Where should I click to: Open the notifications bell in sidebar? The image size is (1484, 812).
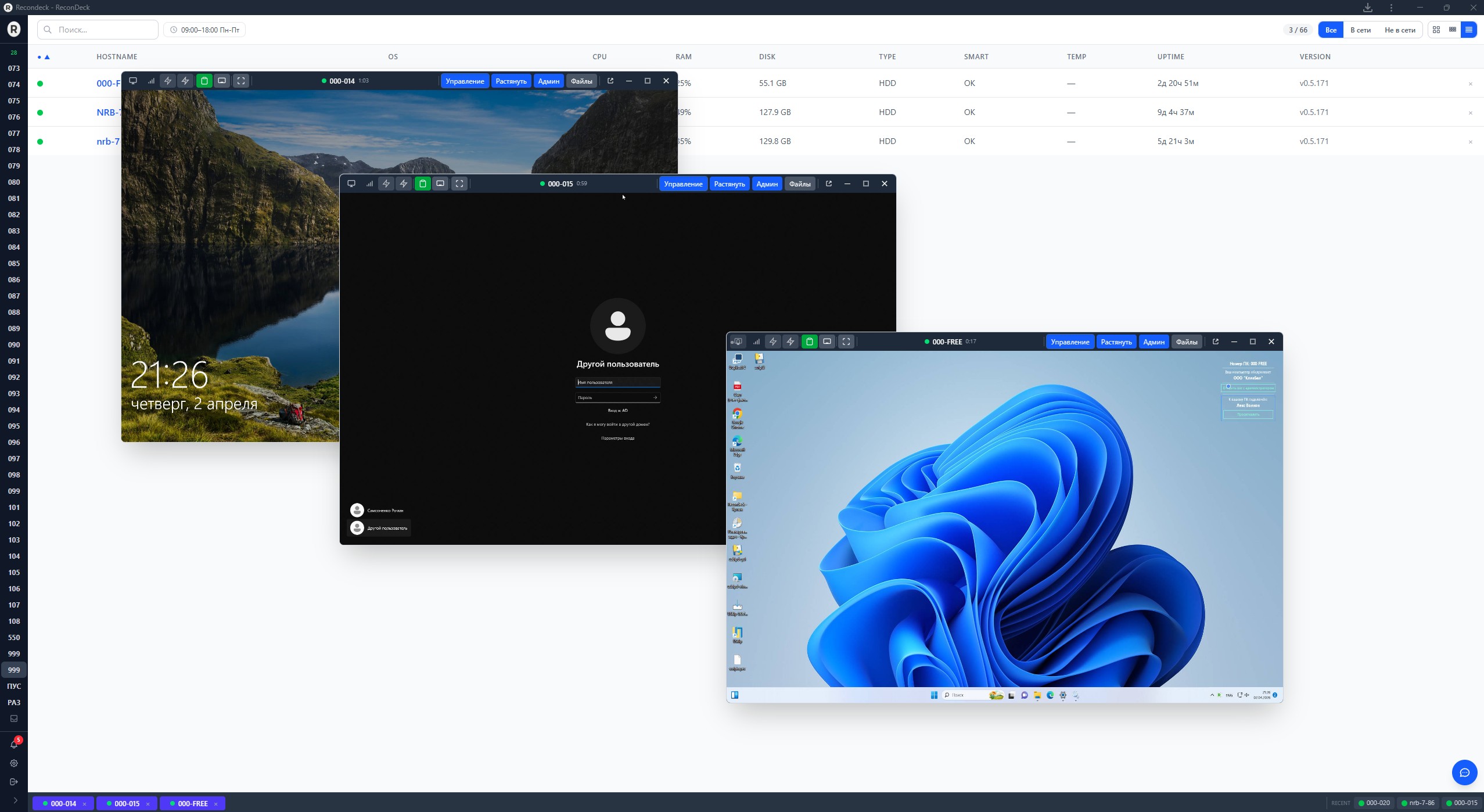14,744
